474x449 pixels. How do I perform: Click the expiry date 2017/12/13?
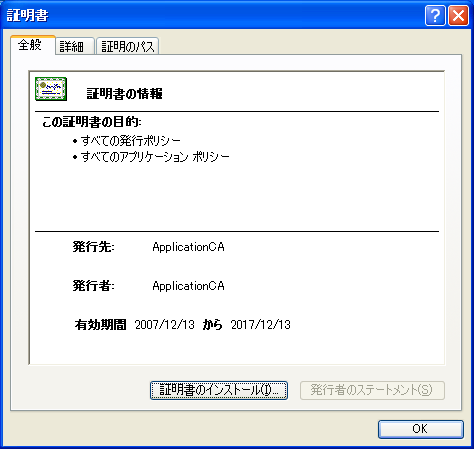coord(261,325)
